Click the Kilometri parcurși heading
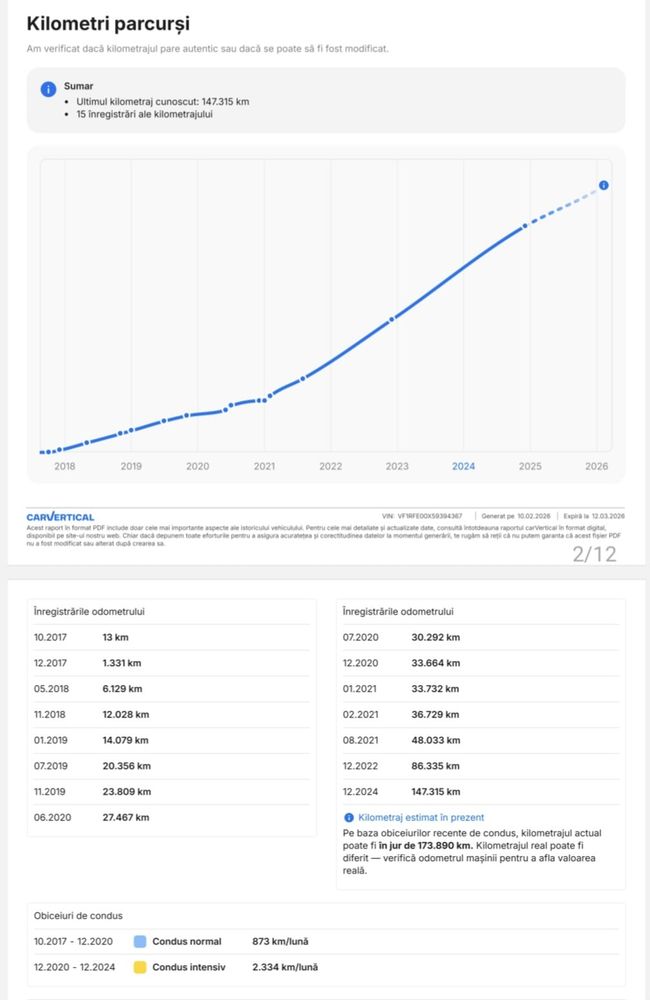The height and width of the screenshot is (1000, 650). [x=108, y=24]
